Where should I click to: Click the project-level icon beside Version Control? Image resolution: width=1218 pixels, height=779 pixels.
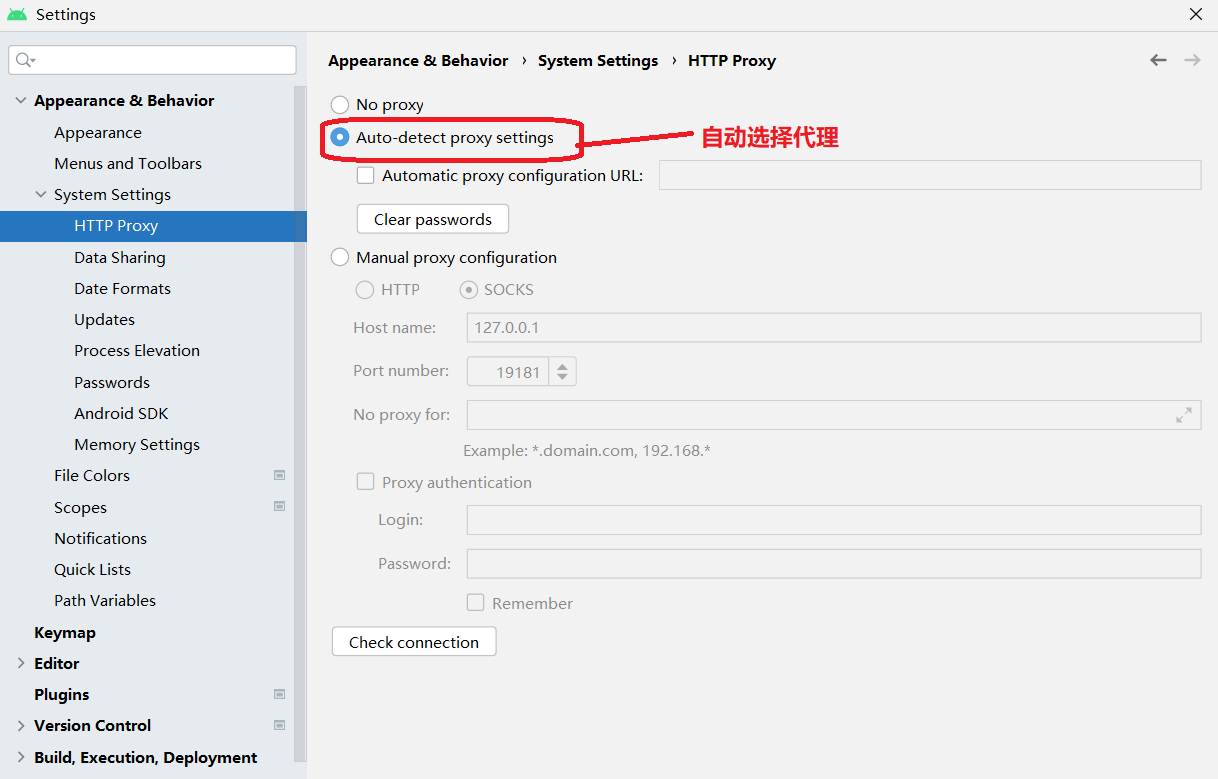point(280,725)
